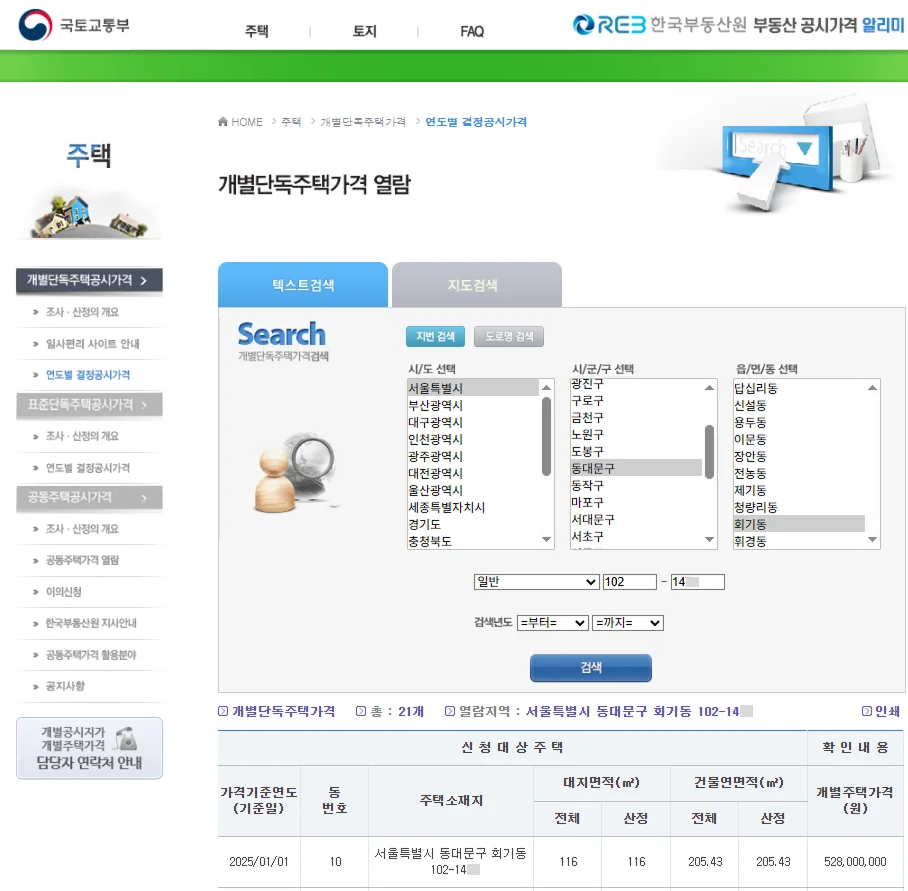Open 일사편리 사이트 안내 sidebar link
Screen dimensions: 908x891
(x=93, y=344)
